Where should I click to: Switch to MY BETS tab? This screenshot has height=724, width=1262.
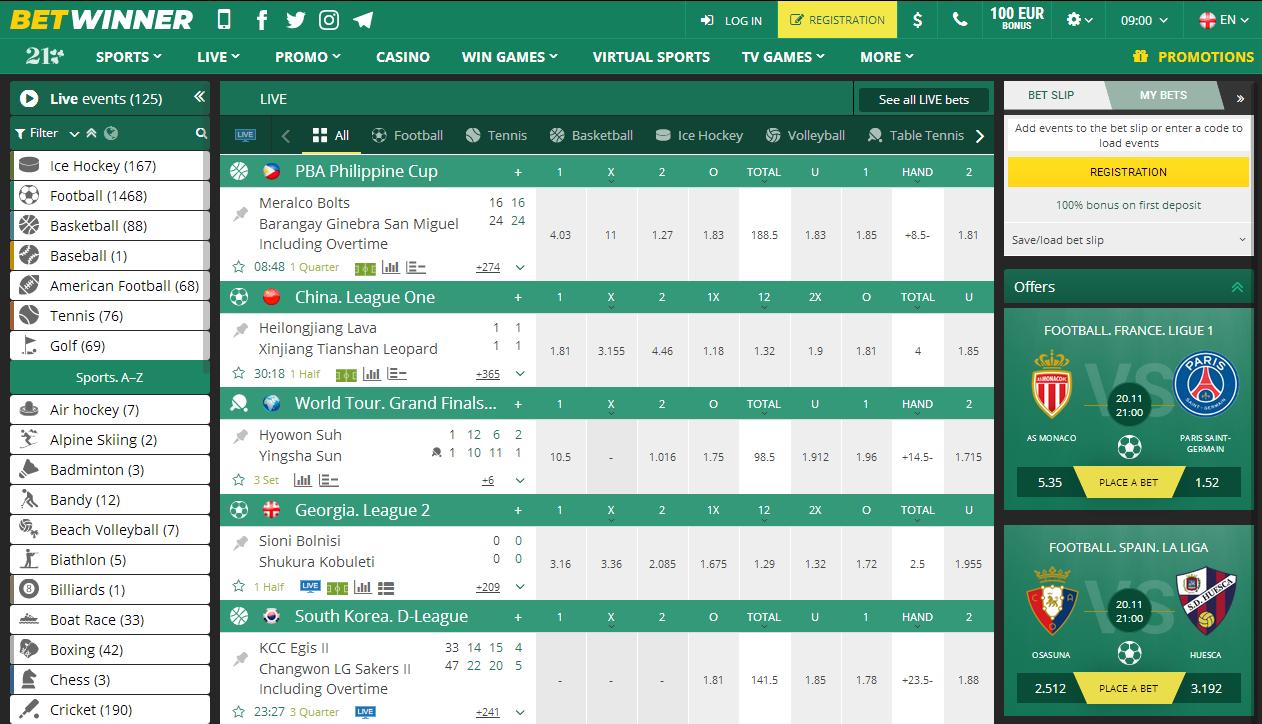[1163, 95]
